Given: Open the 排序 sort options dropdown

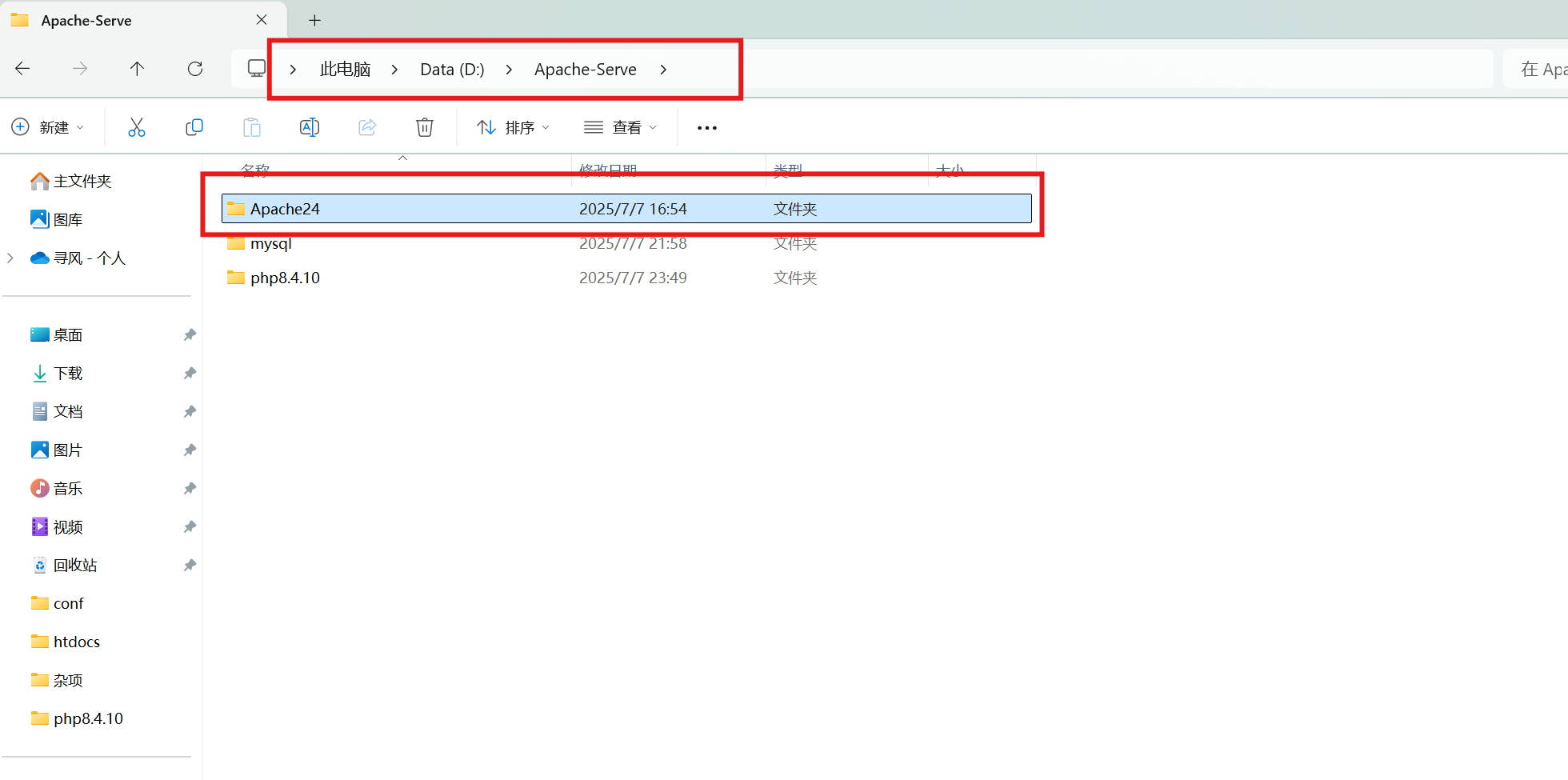Looking at the screenshot, I should (x=513, y=126).
